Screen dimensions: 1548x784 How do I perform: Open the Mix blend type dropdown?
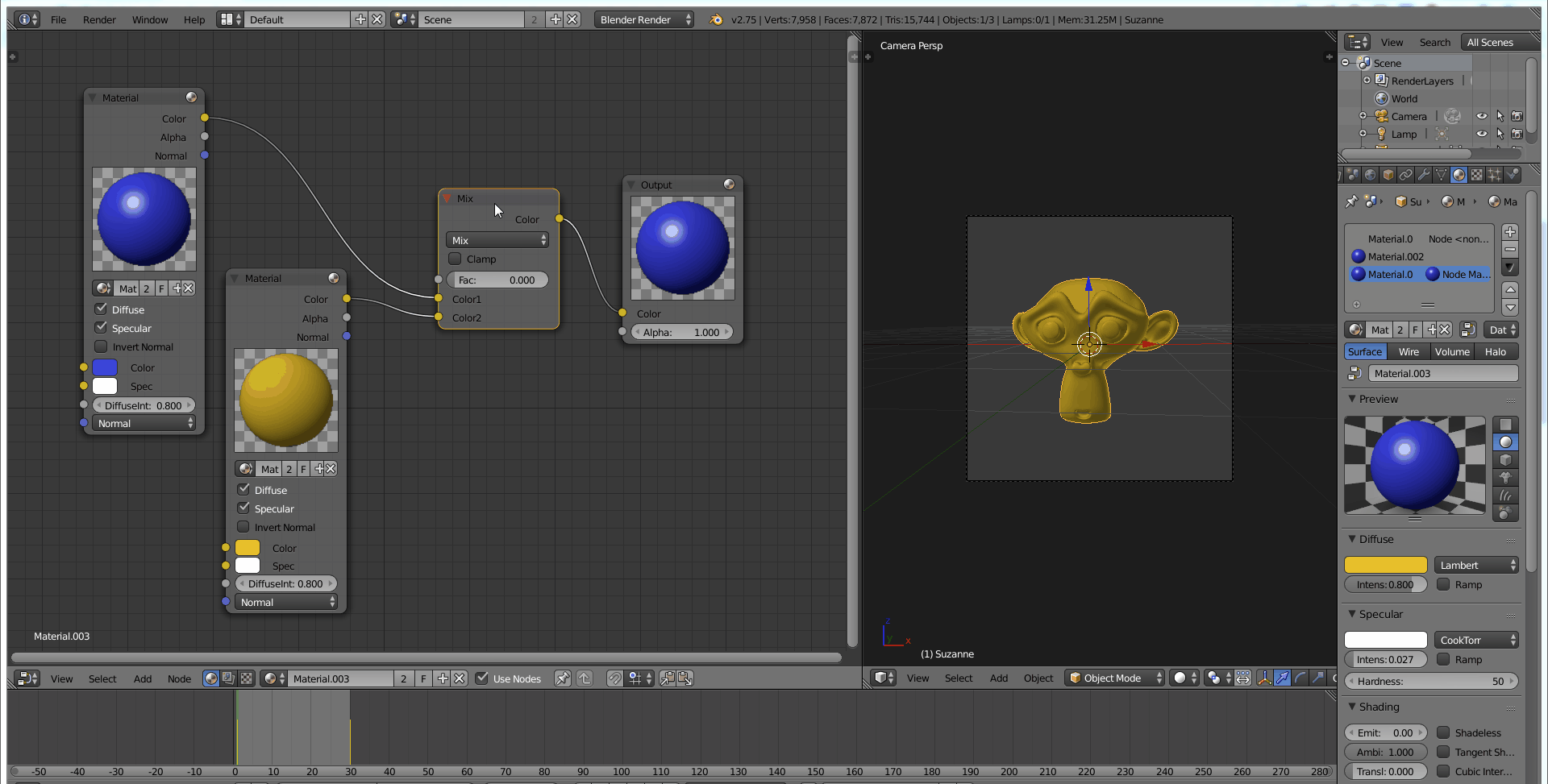coord(497,239)
